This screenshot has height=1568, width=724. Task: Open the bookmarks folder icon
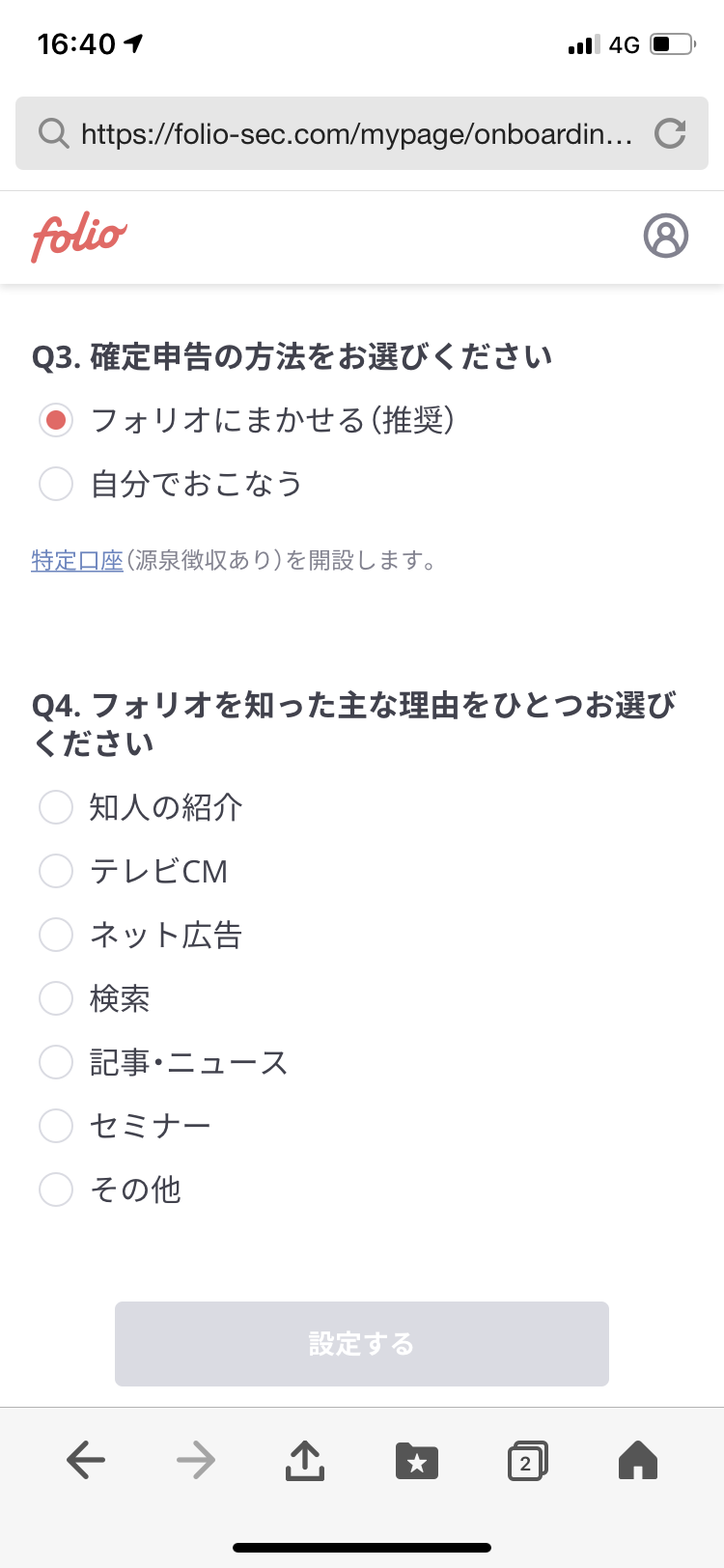[417, 1461]
